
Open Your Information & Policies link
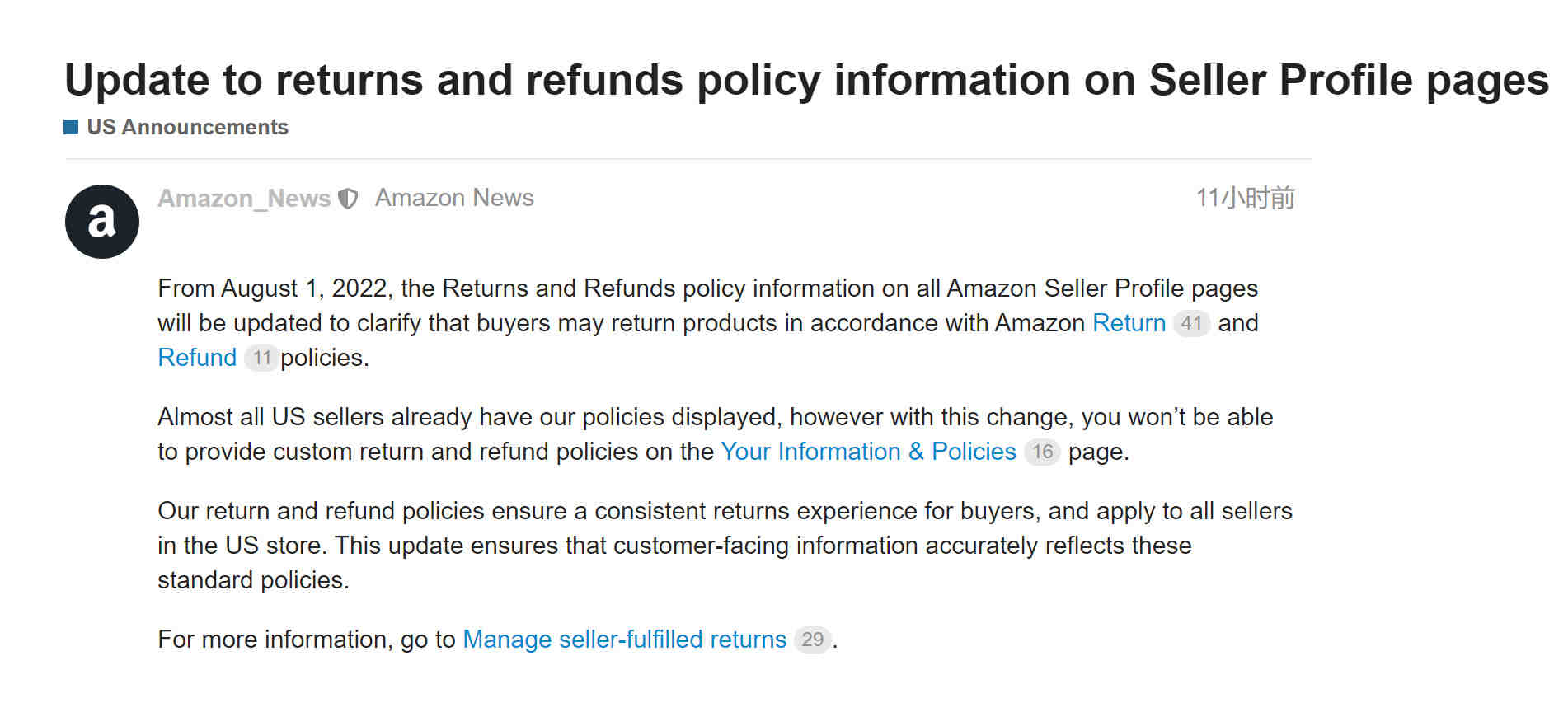(x=868, y=452)
